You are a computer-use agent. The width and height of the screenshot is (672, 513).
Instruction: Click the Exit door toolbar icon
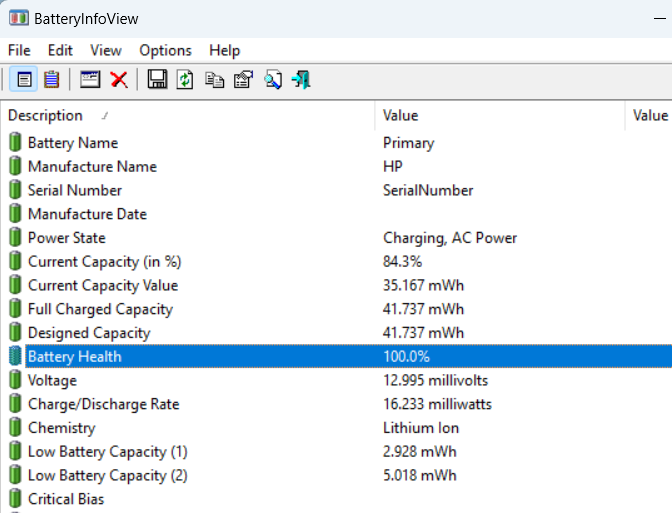(301, 80)
